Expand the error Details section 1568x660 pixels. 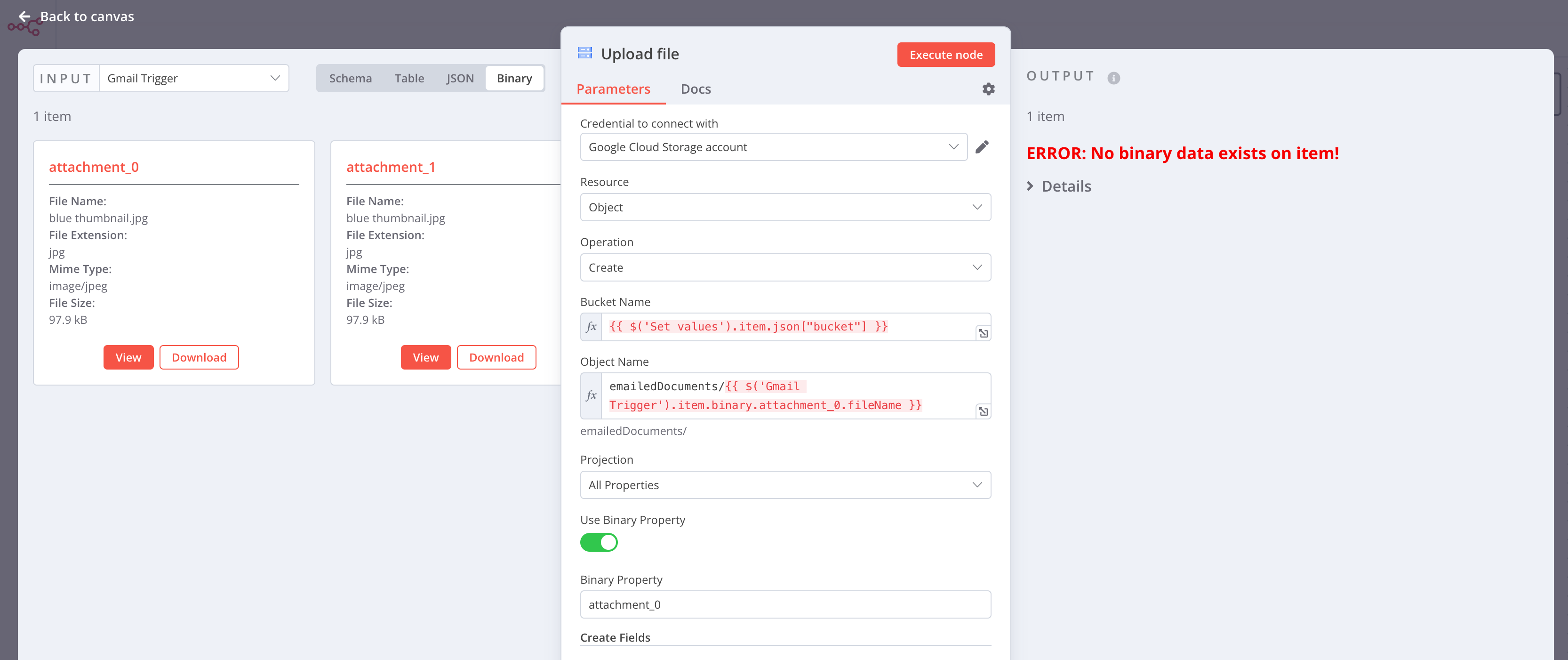pyautogui.click(x=1059, y=186)
